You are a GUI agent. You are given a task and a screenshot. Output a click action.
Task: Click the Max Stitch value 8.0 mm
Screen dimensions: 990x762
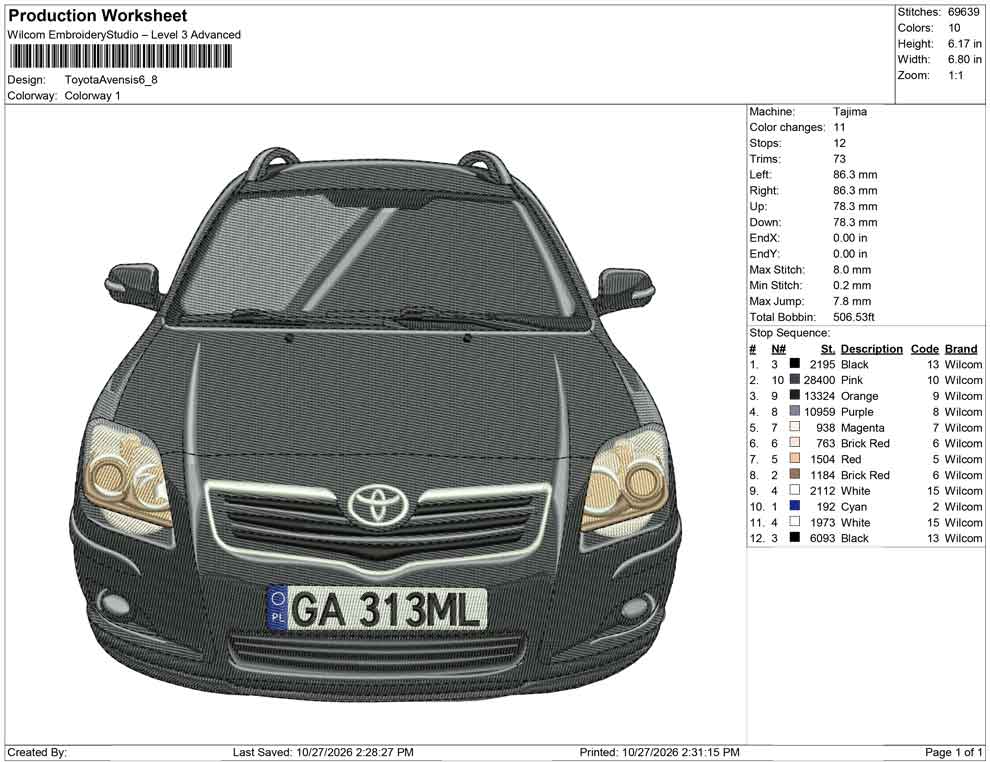852,270
